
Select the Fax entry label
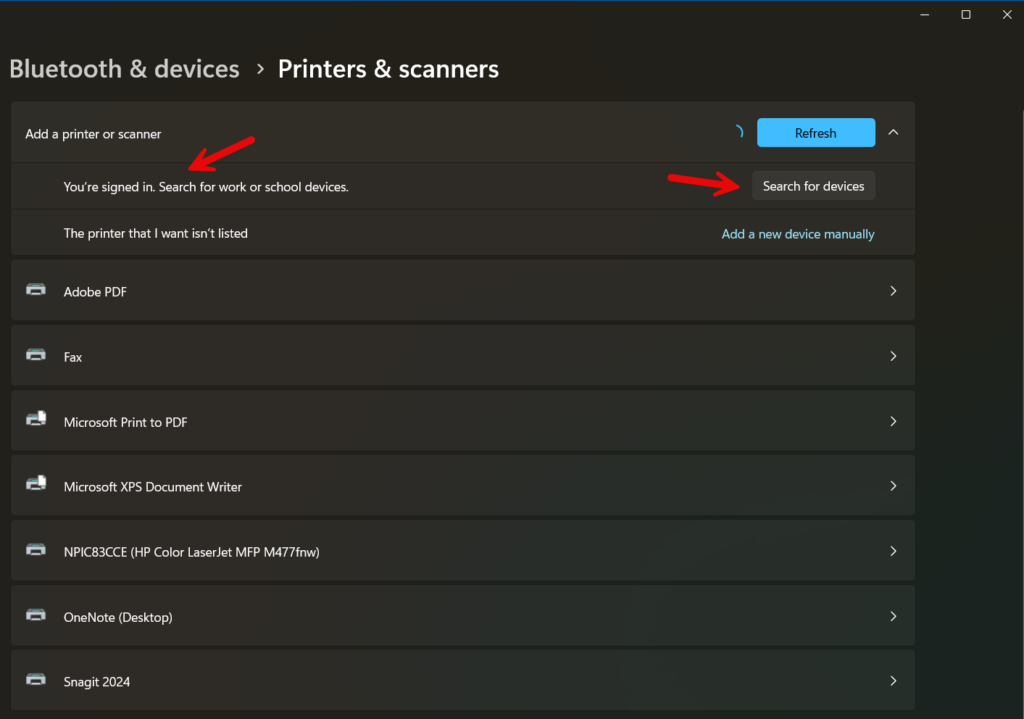[x=72, y=357]
